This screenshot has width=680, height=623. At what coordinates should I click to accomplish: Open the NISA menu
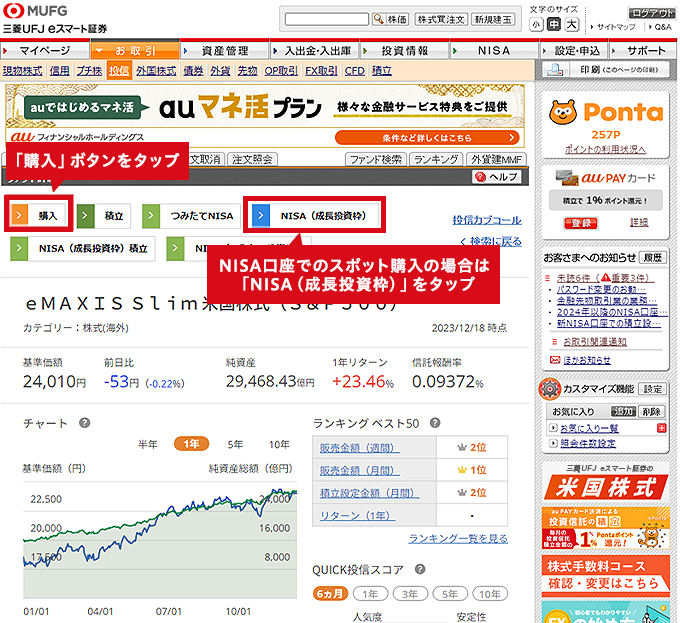pyautogui.click(x=494, y=51)
